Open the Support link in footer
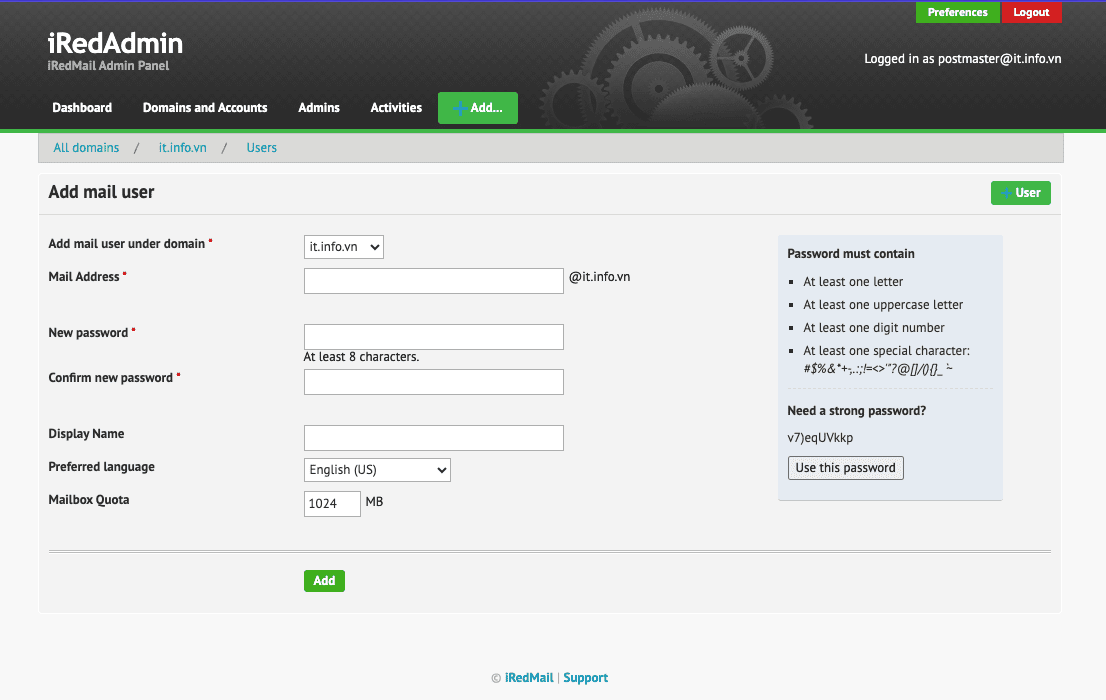The width and height of the screenshot is (1106, 700). (x=585, y=678)
